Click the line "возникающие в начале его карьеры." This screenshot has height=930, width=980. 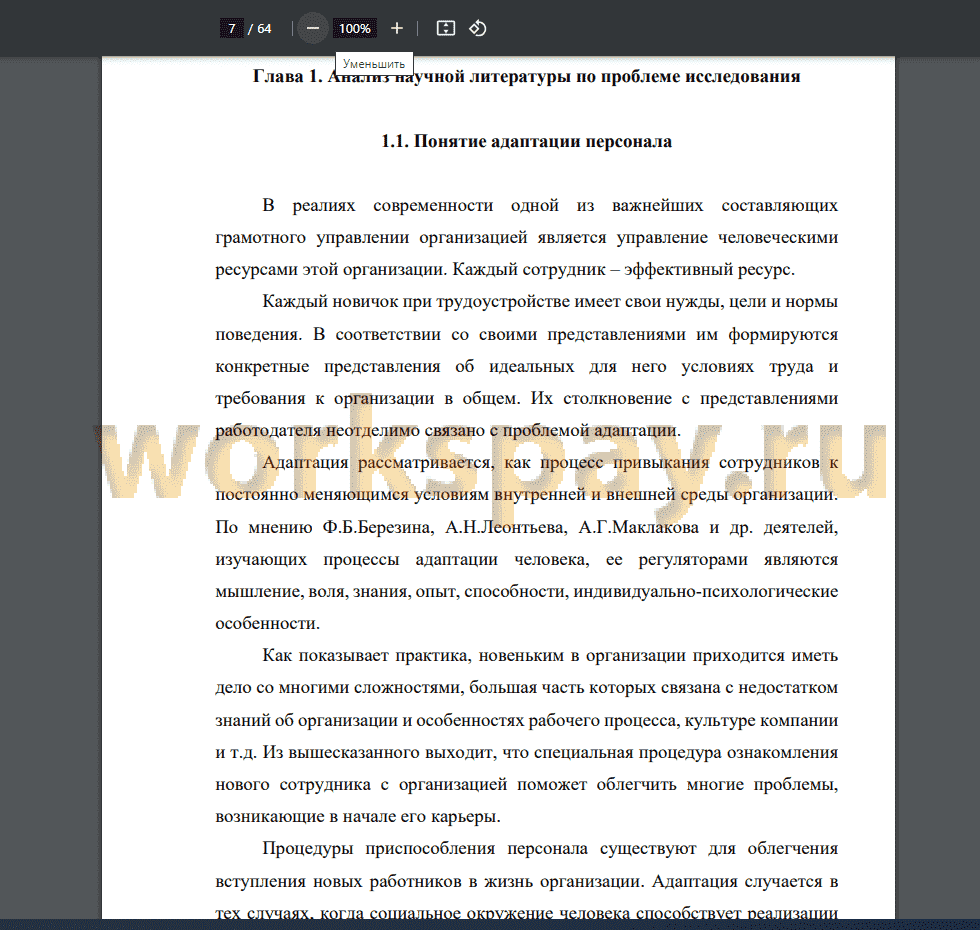click(358, 817)
